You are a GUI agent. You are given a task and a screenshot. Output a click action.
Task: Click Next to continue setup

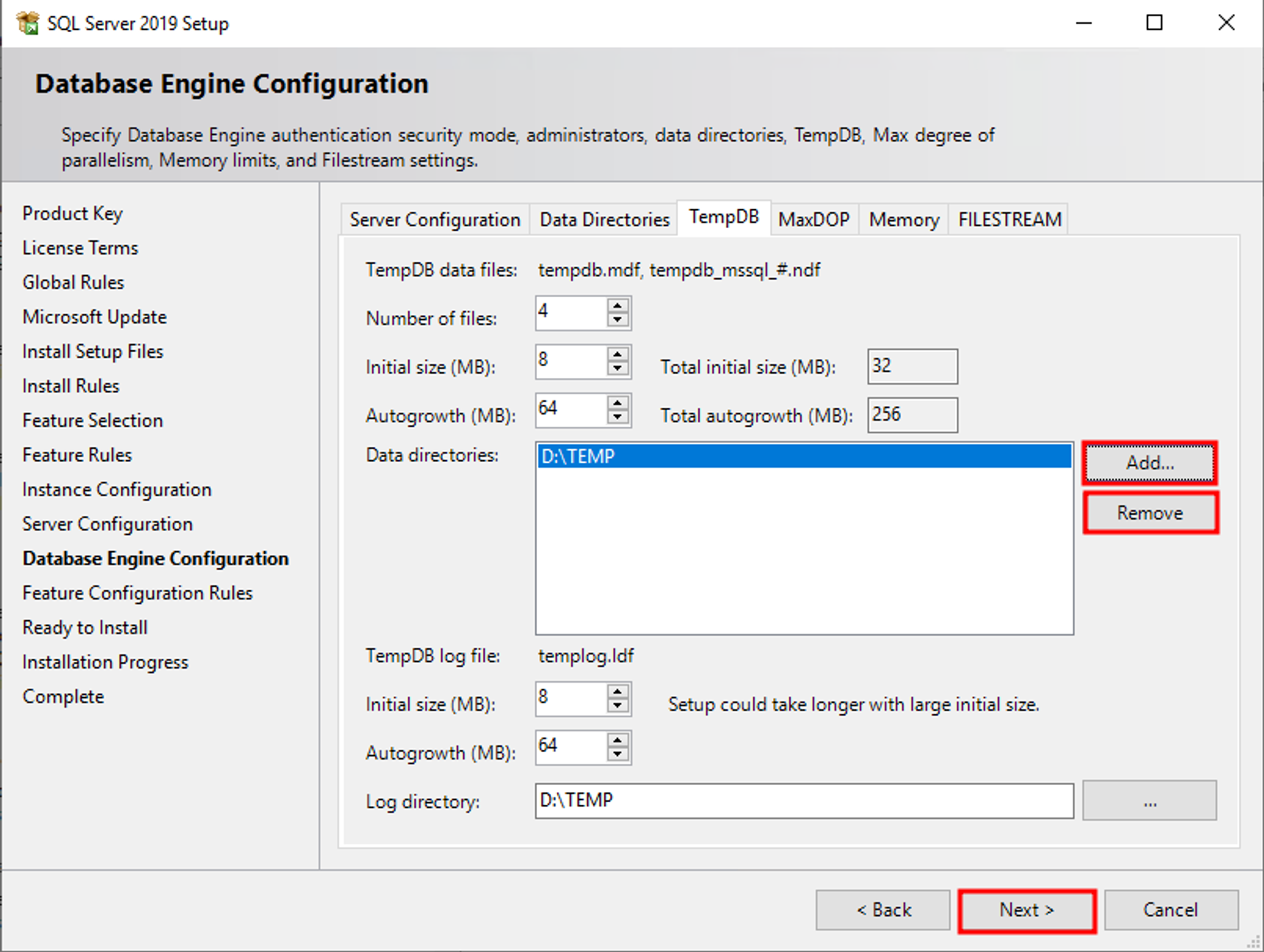point(1026,910)
